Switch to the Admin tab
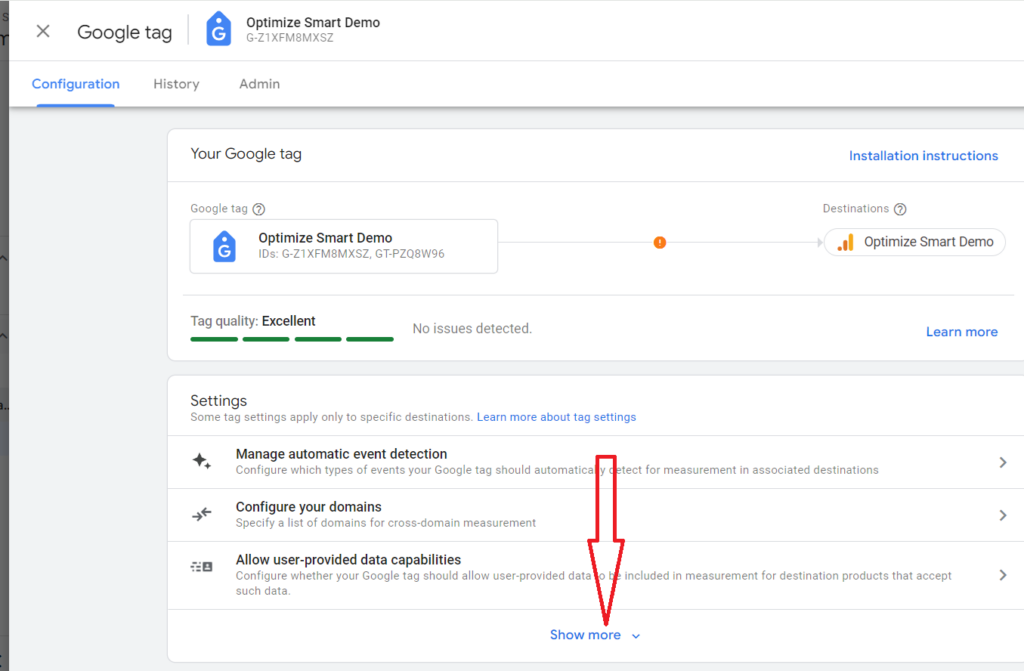 259,84
